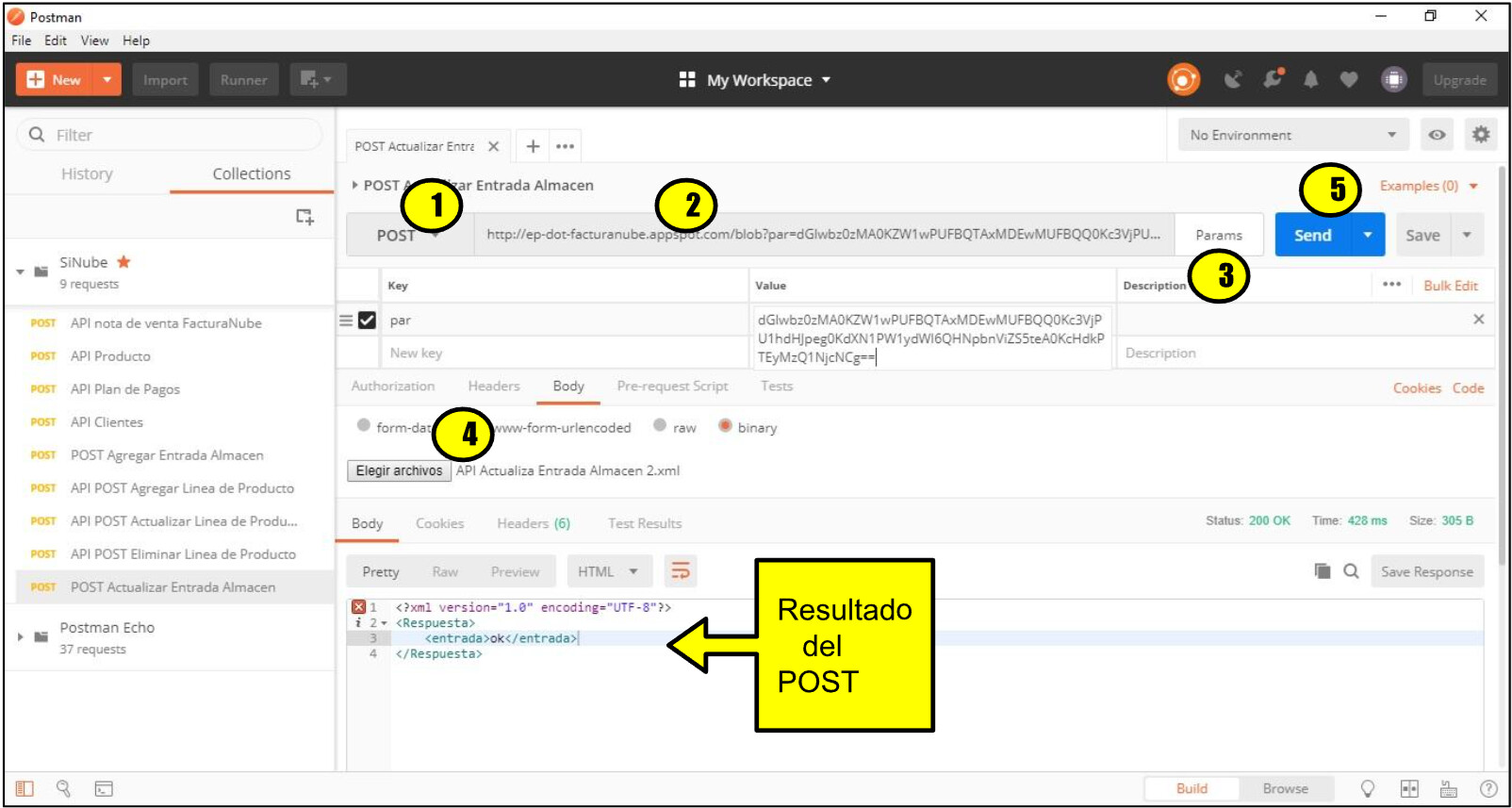Copy response to clipboard icon
Image resolution: width=1512 pixels, height=808 pixels.
click(1323, 571)
